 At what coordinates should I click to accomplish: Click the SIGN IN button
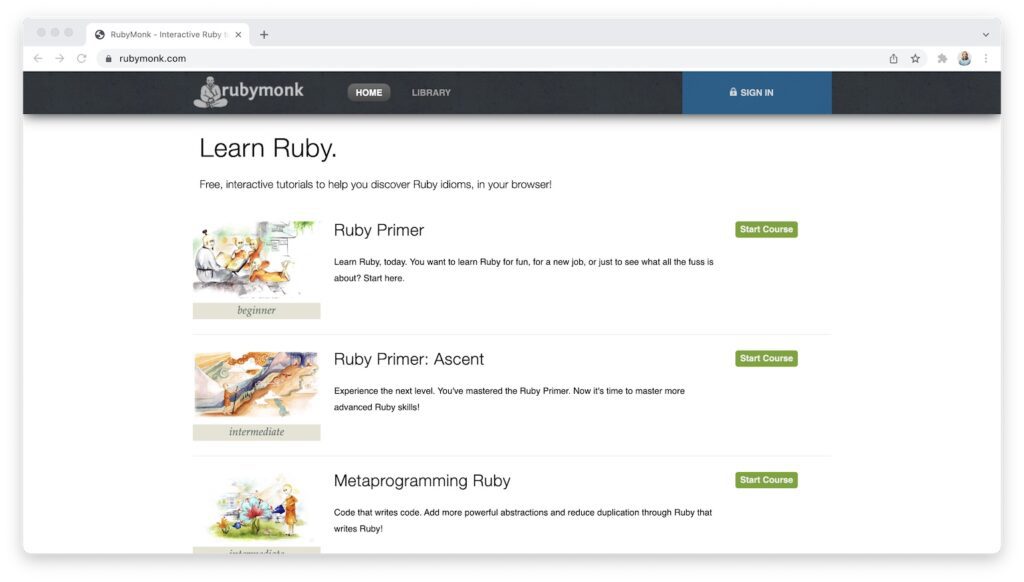pos(757,93)
